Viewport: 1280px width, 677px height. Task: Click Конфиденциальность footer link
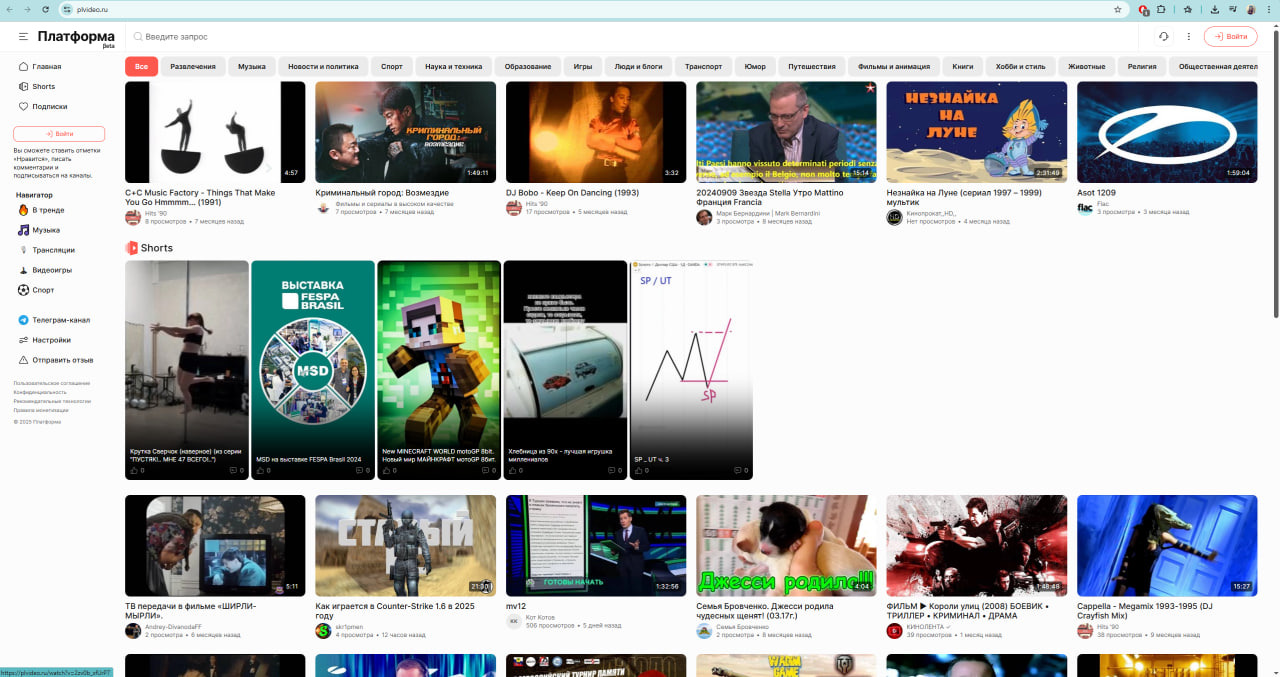tap(40, 392)
